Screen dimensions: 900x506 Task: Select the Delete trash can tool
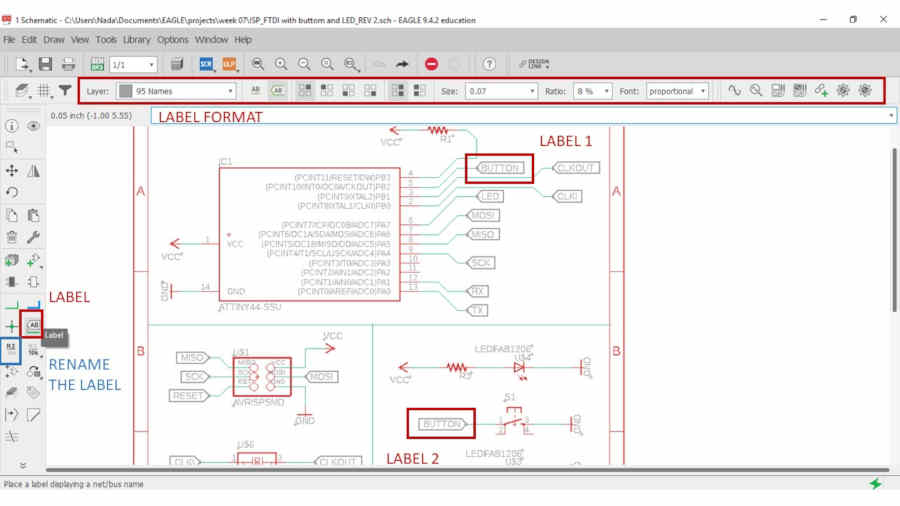pyautogui.click(x=11, y=237)
